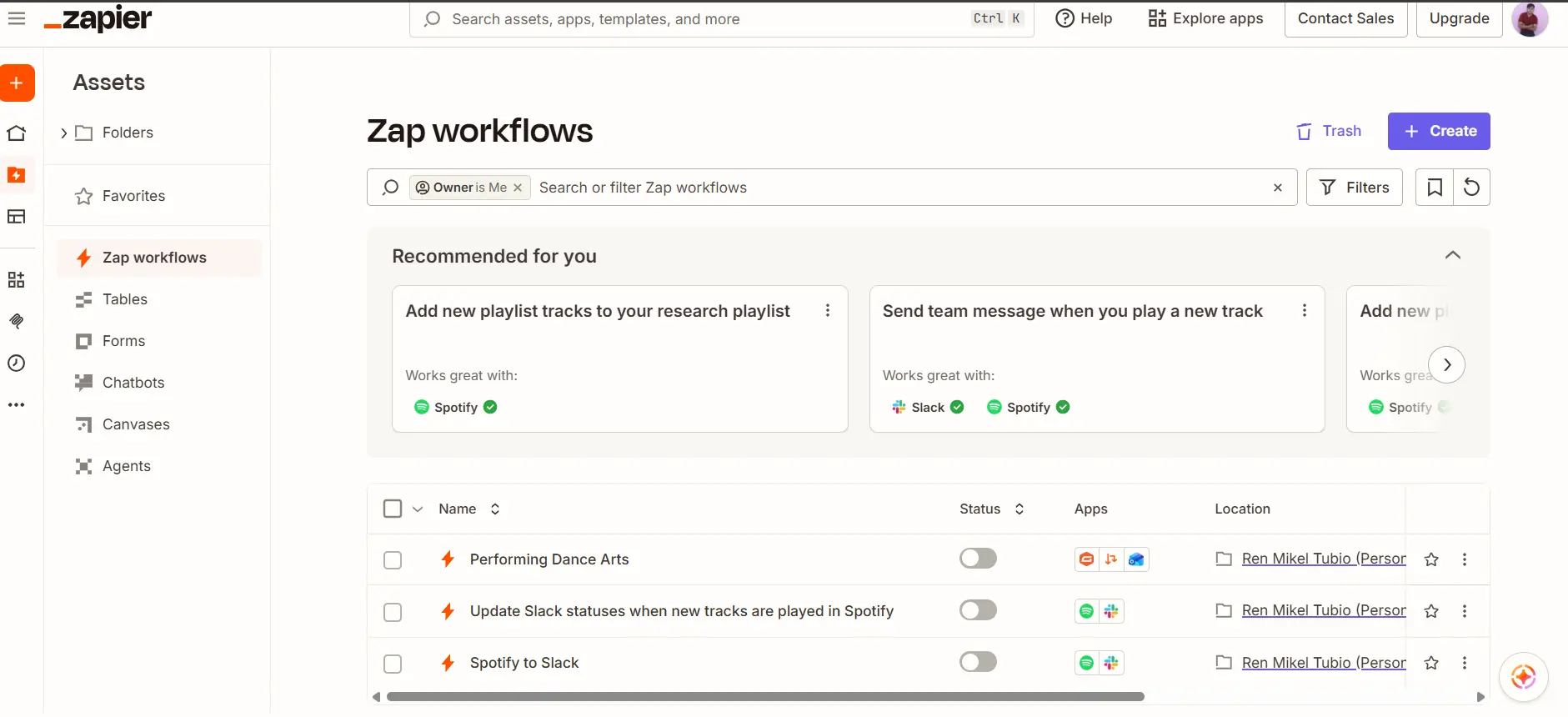
Task: Open location link for Performing Dance Arts
Action: point(1324,559)
